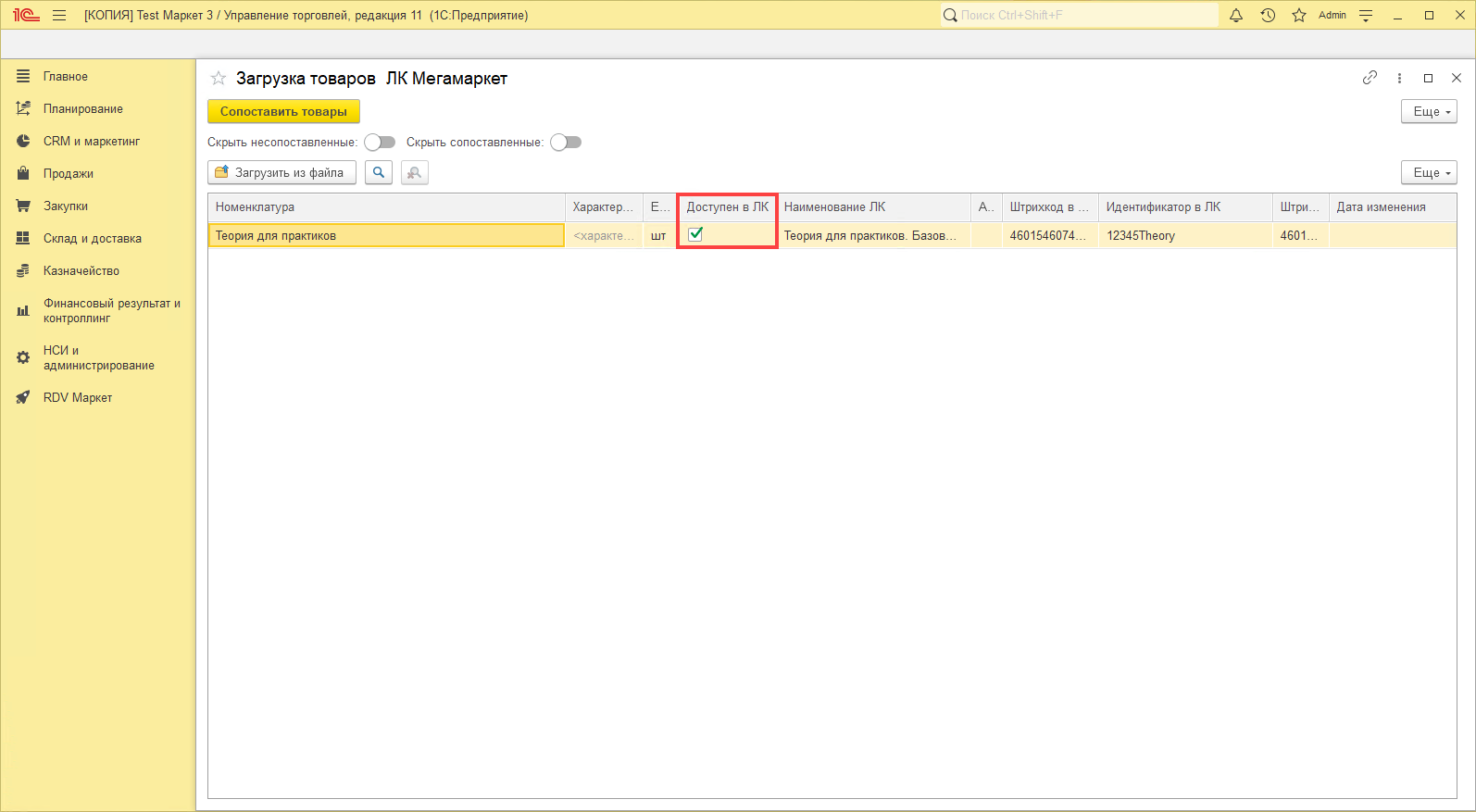Click the Продажи shopping bag icon

tap(23, 173)
